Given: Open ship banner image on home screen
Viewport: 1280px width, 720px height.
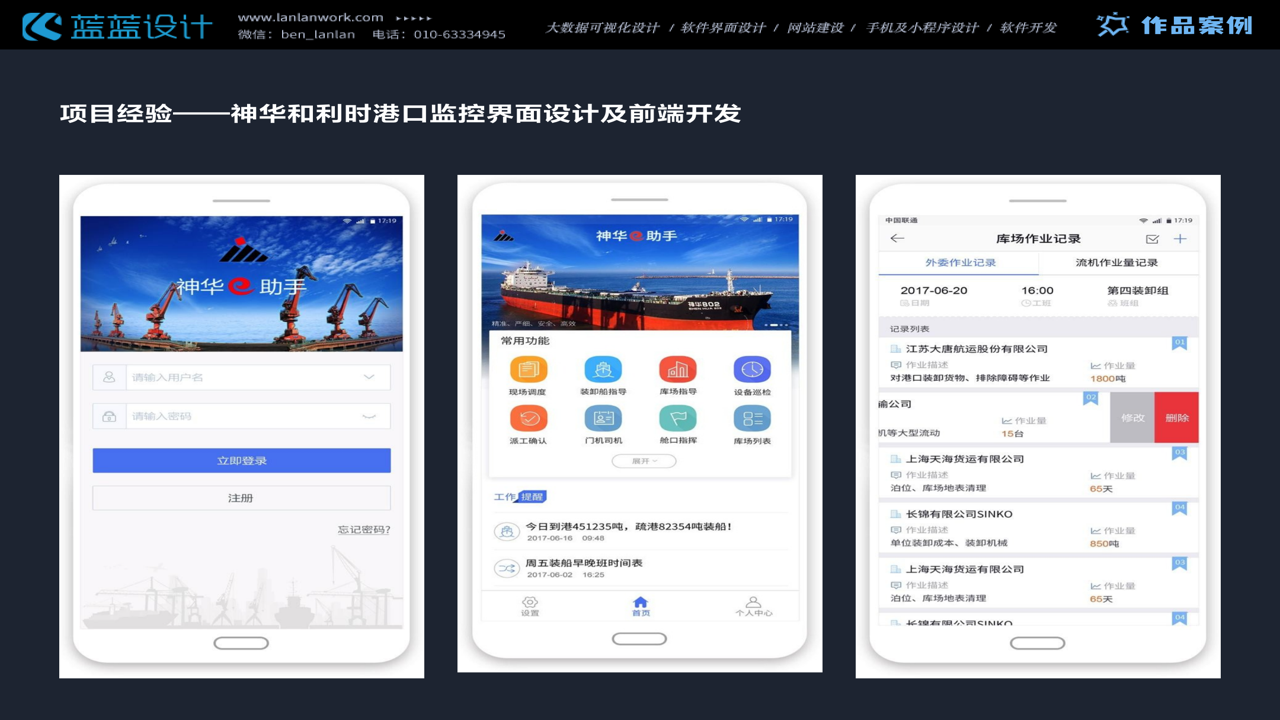Looking at the screenshot, I should click(x=640, y=273).
